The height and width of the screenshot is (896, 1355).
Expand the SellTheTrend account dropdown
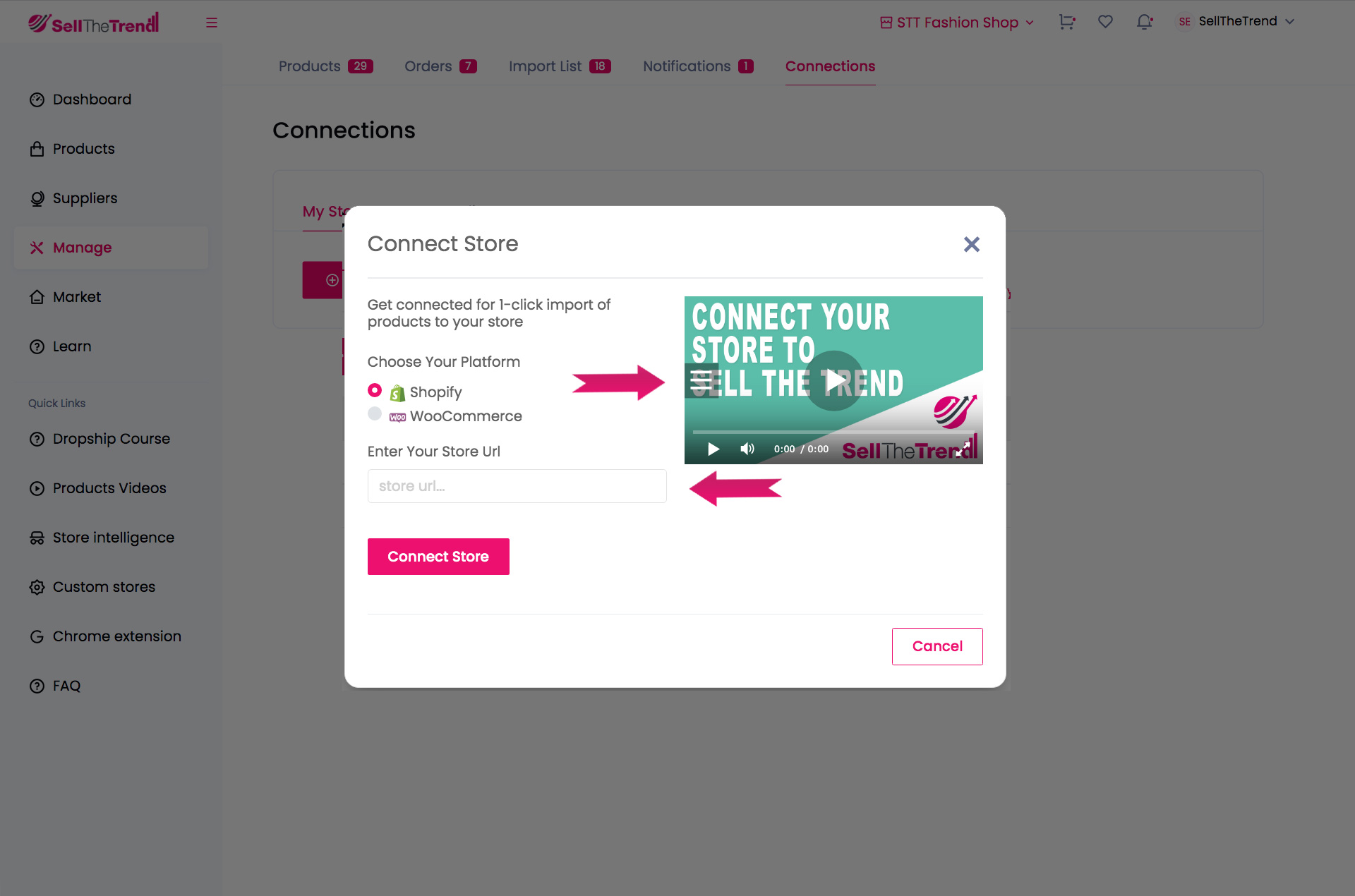(1238, 21)
